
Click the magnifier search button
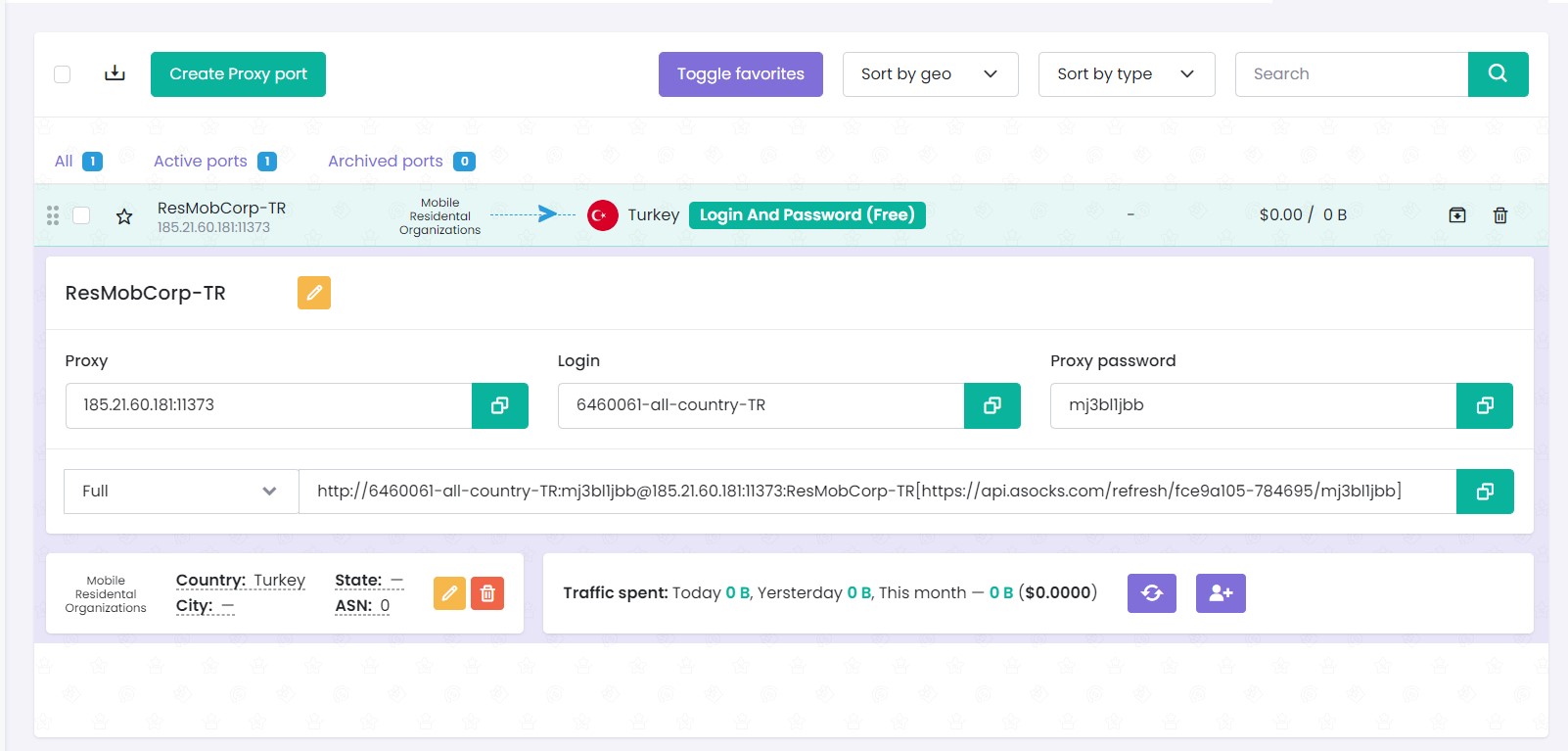coord(1498,73)
